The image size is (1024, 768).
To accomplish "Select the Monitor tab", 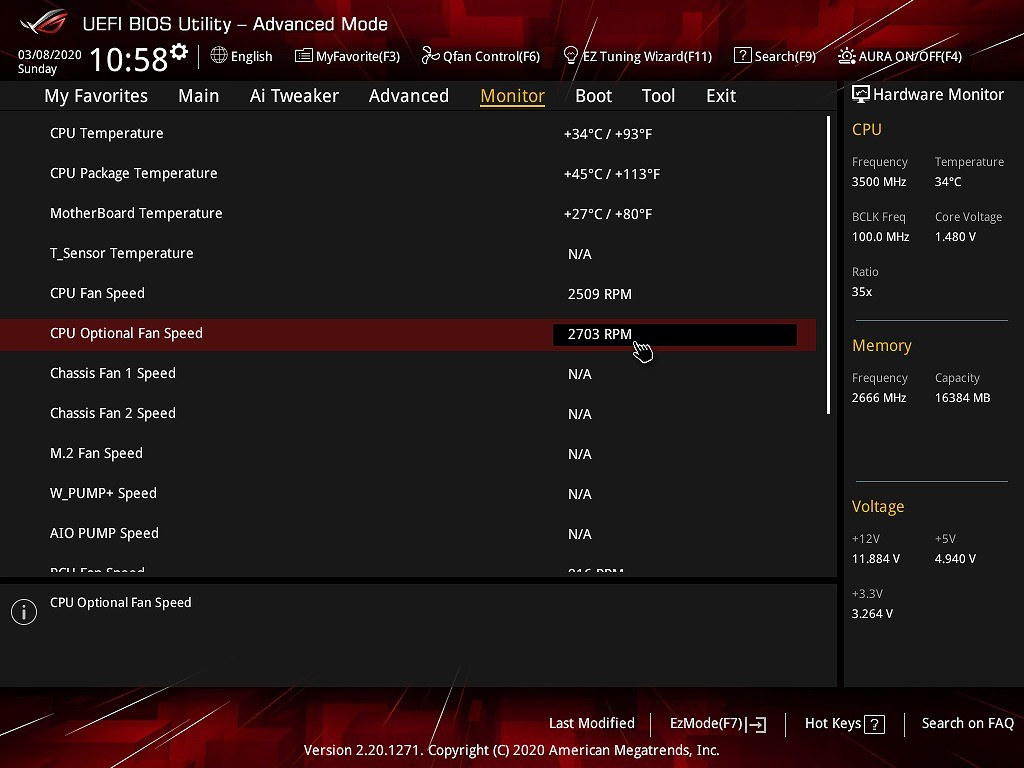I will coord(513,96).
